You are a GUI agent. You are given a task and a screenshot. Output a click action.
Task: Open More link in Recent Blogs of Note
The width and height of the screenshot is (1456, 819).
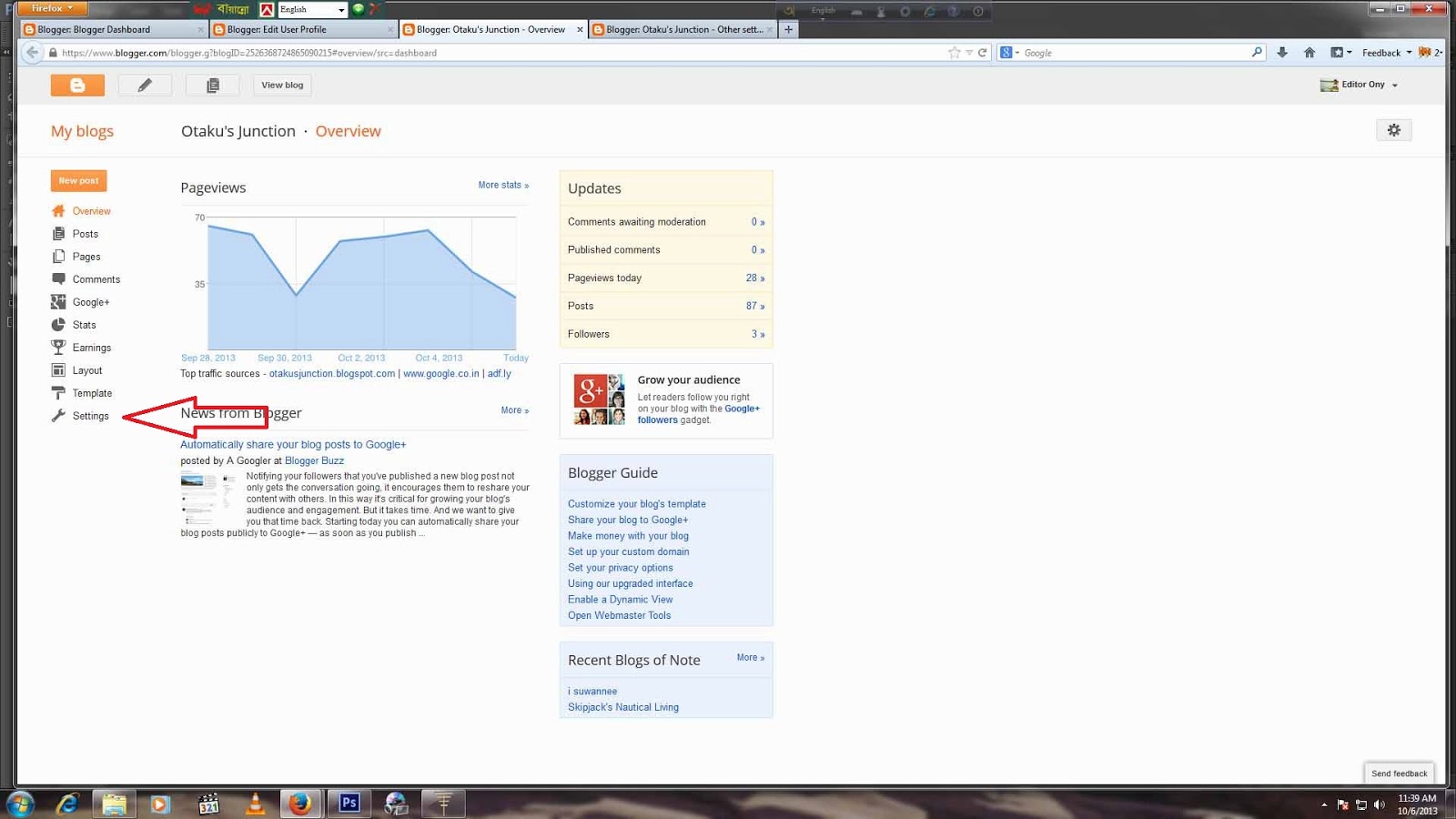(751, 658)
